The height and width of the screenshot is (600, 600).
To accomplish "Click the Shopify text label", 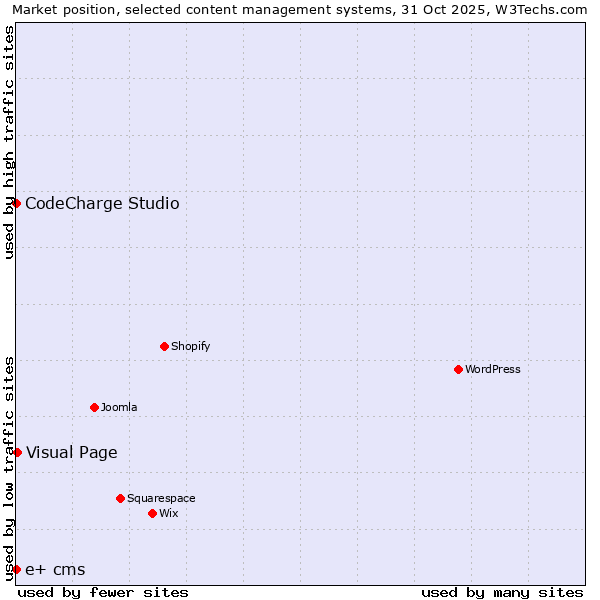I will 190,346.
